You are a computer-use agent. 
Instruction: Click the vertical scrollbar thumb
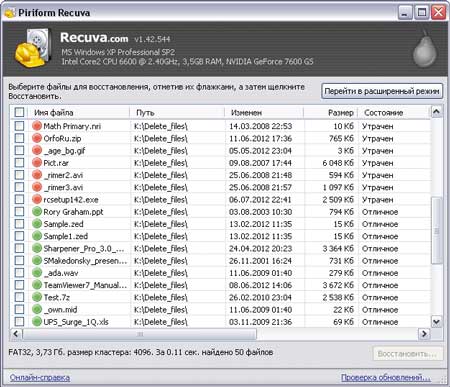(x=437, y=231)
